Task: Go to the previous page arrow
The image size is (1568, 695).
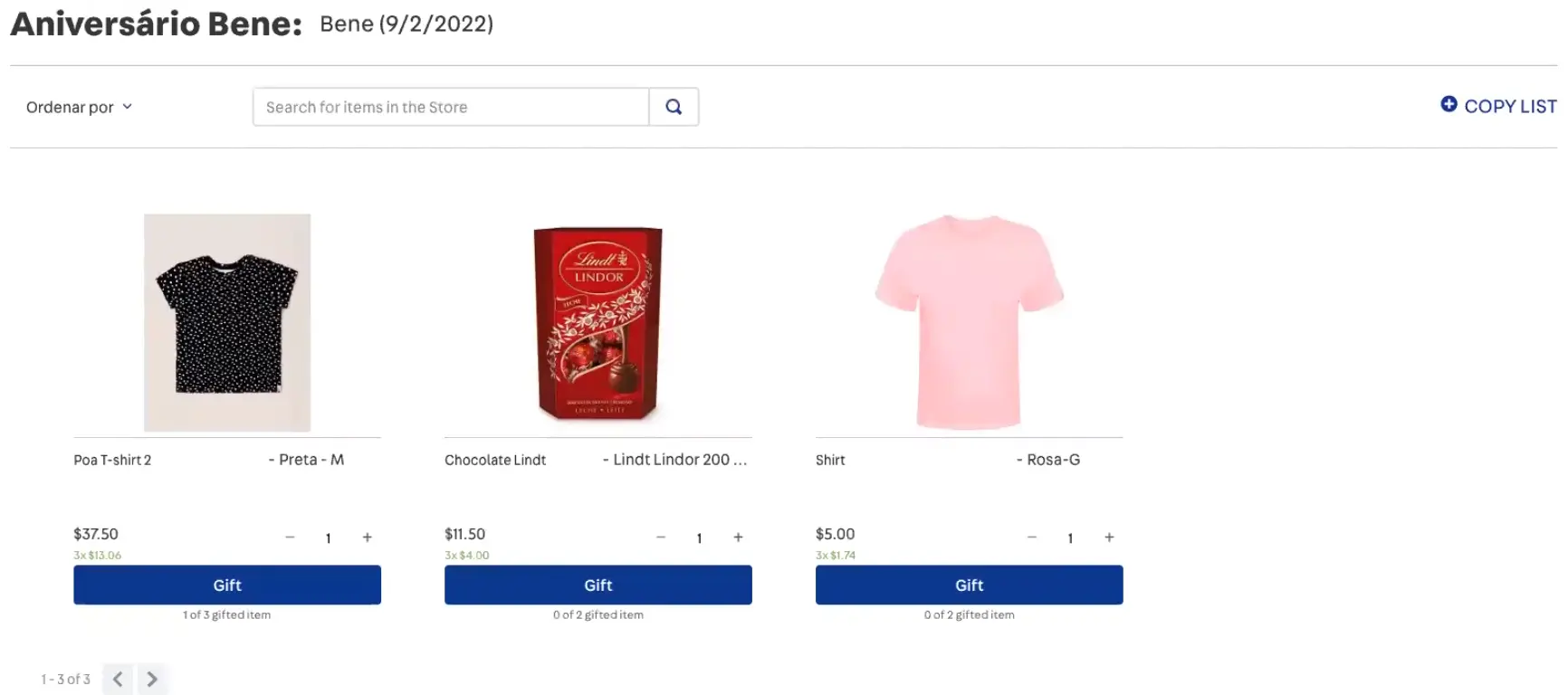Action: click(118, 679)
